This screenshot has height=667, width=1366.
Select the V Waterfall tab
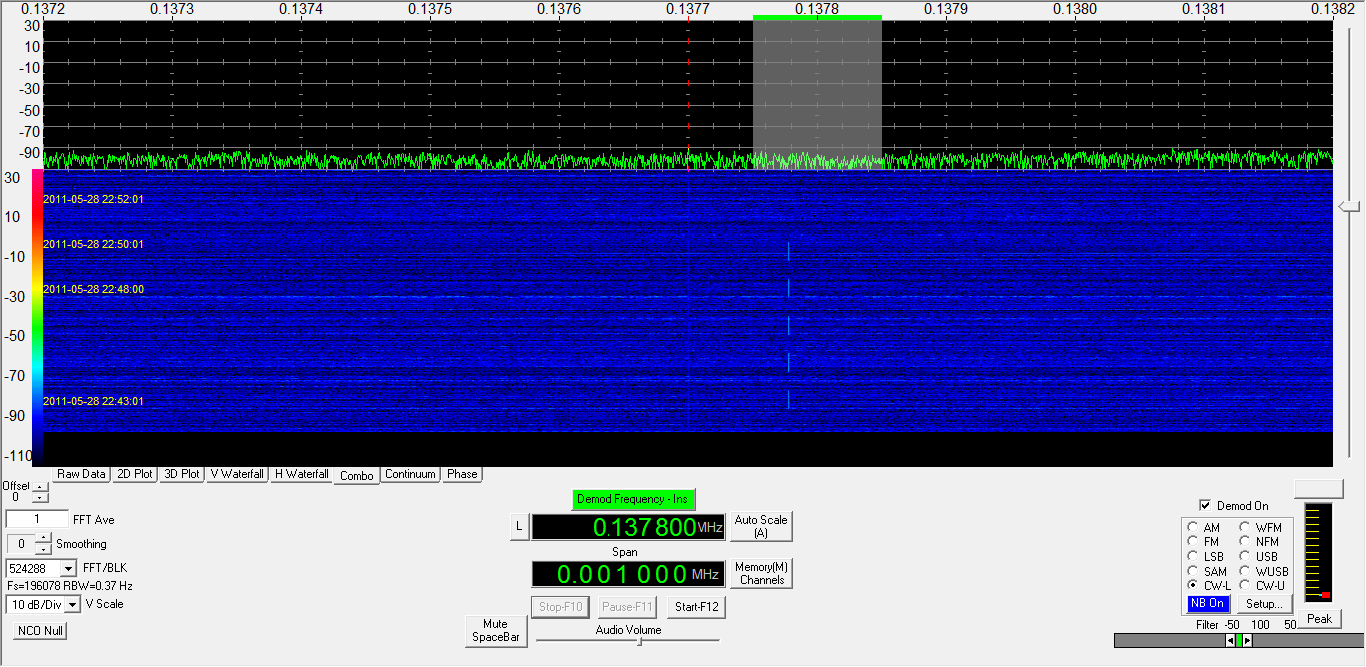point(237,474)
